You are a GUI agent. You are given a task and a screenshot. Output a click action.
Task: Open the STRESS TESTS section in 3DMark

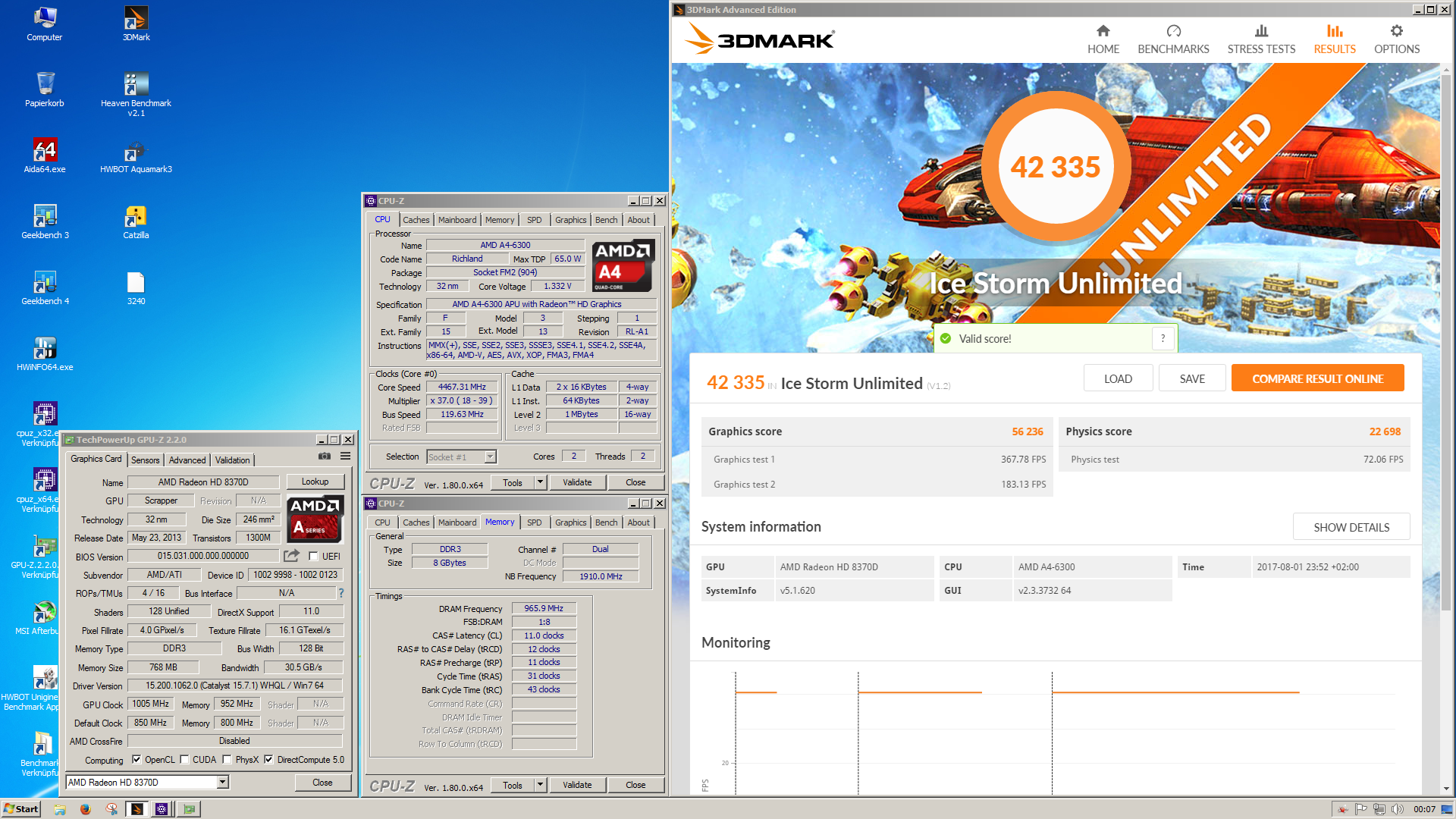1261,39
